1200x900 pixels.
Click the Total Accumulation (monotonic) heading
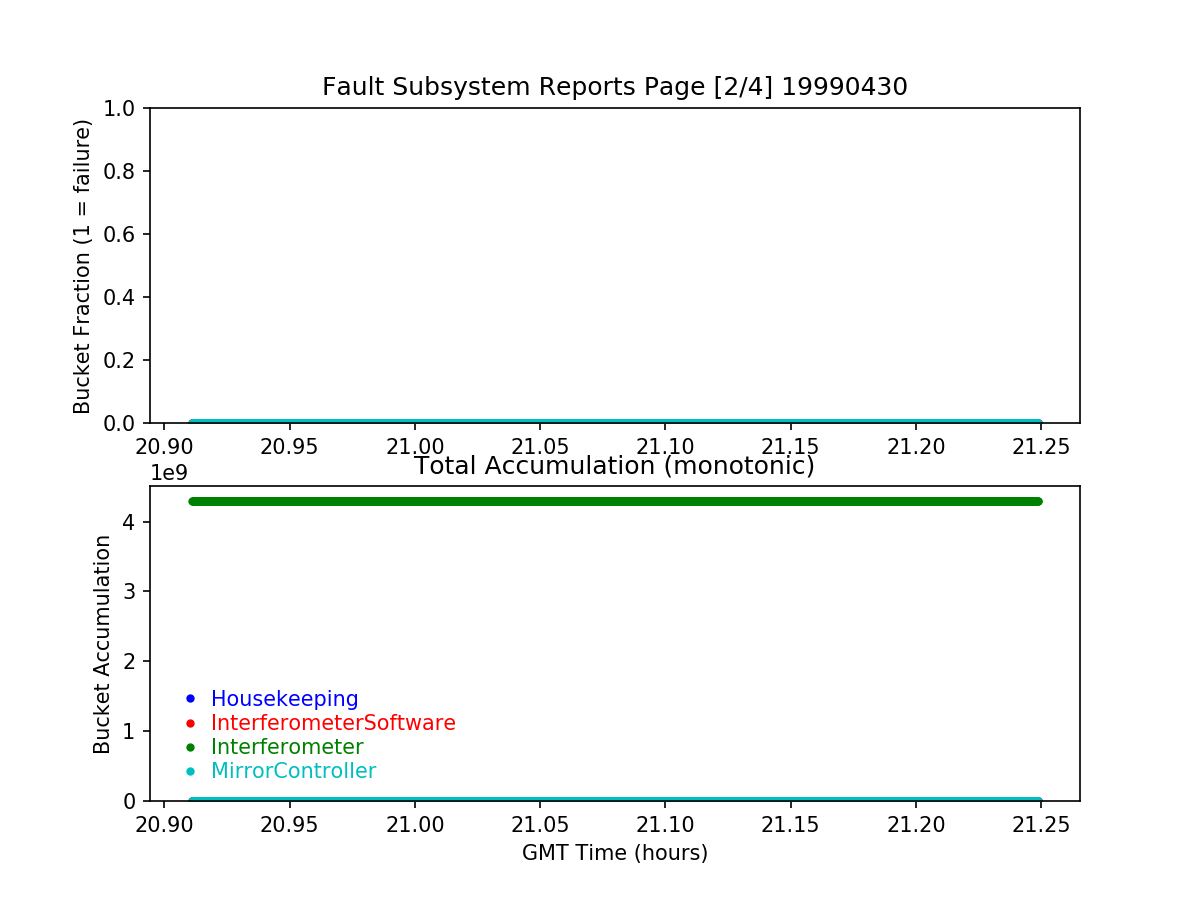[x=614, y=466]
